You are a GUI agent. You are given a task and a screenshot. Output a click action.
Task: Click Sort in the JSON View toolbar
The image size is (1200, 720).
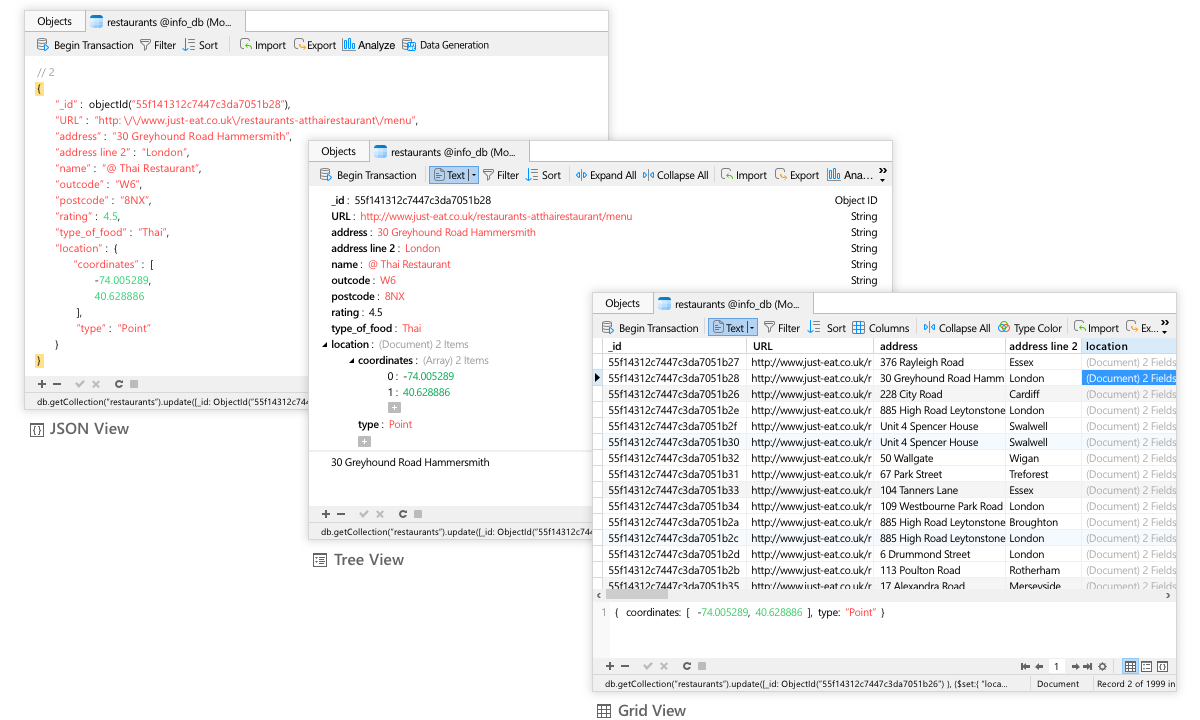click(x=200, y=45)
